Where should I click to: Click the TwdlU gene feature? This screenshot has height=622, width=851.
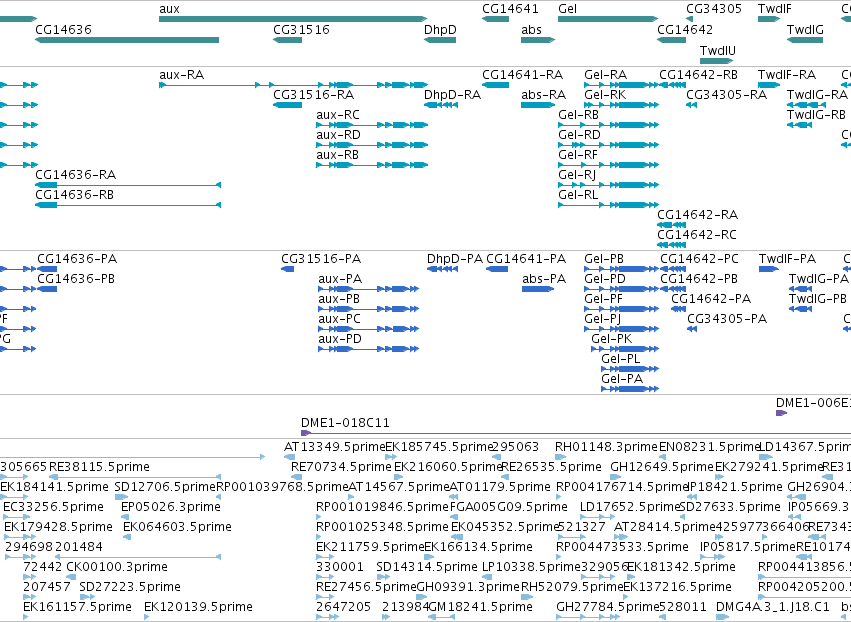(x=716, y=61)
